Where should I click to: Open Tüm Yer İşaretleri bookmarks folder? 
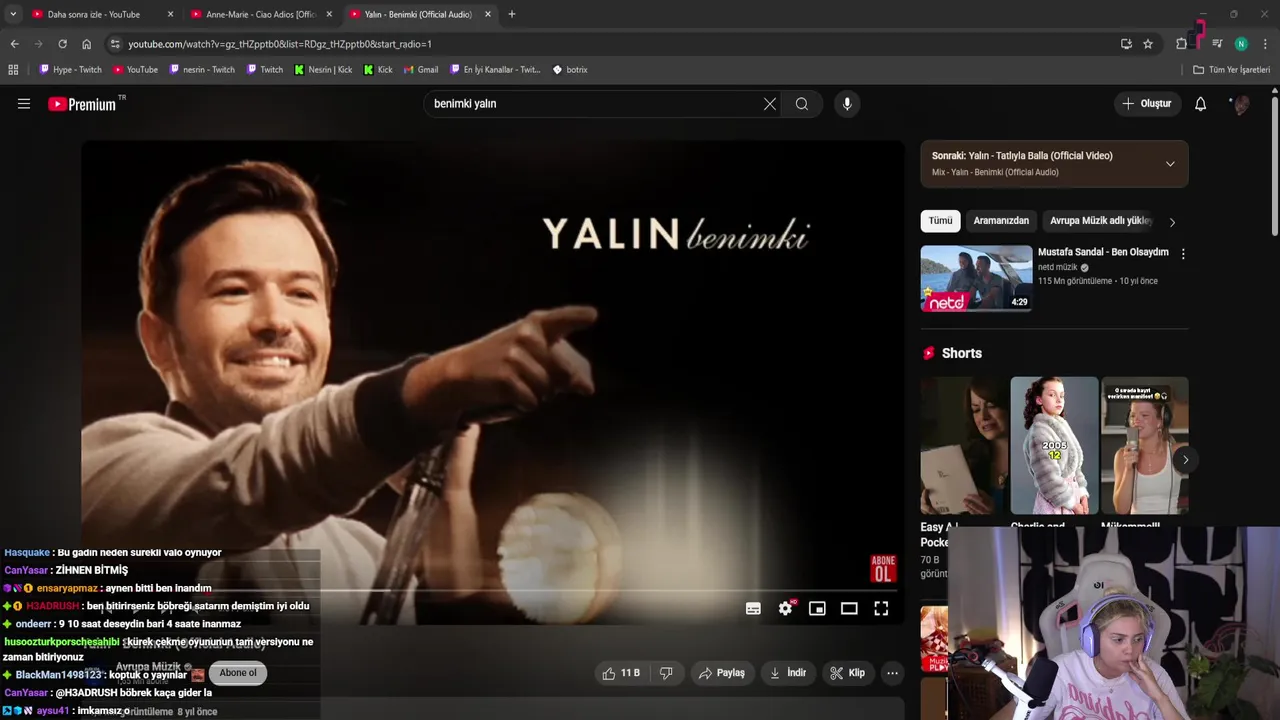point(1231,70)
